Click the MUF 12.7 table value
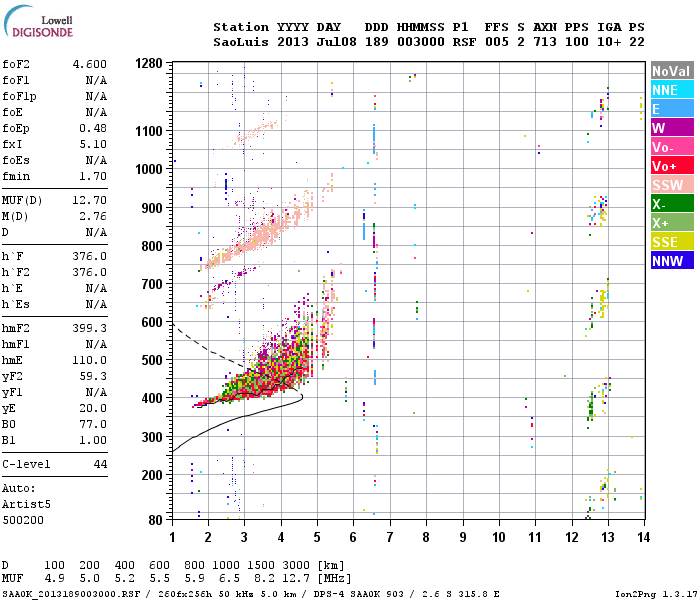 (x=296, y=579)
